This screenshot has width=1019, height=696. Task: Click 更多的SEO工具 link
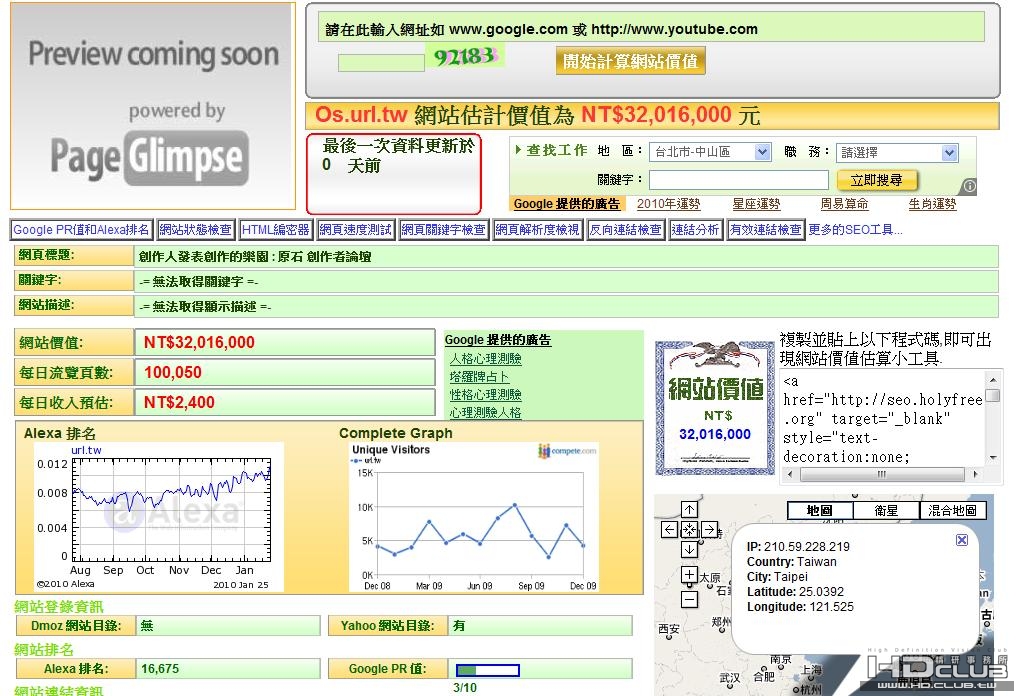855,230
